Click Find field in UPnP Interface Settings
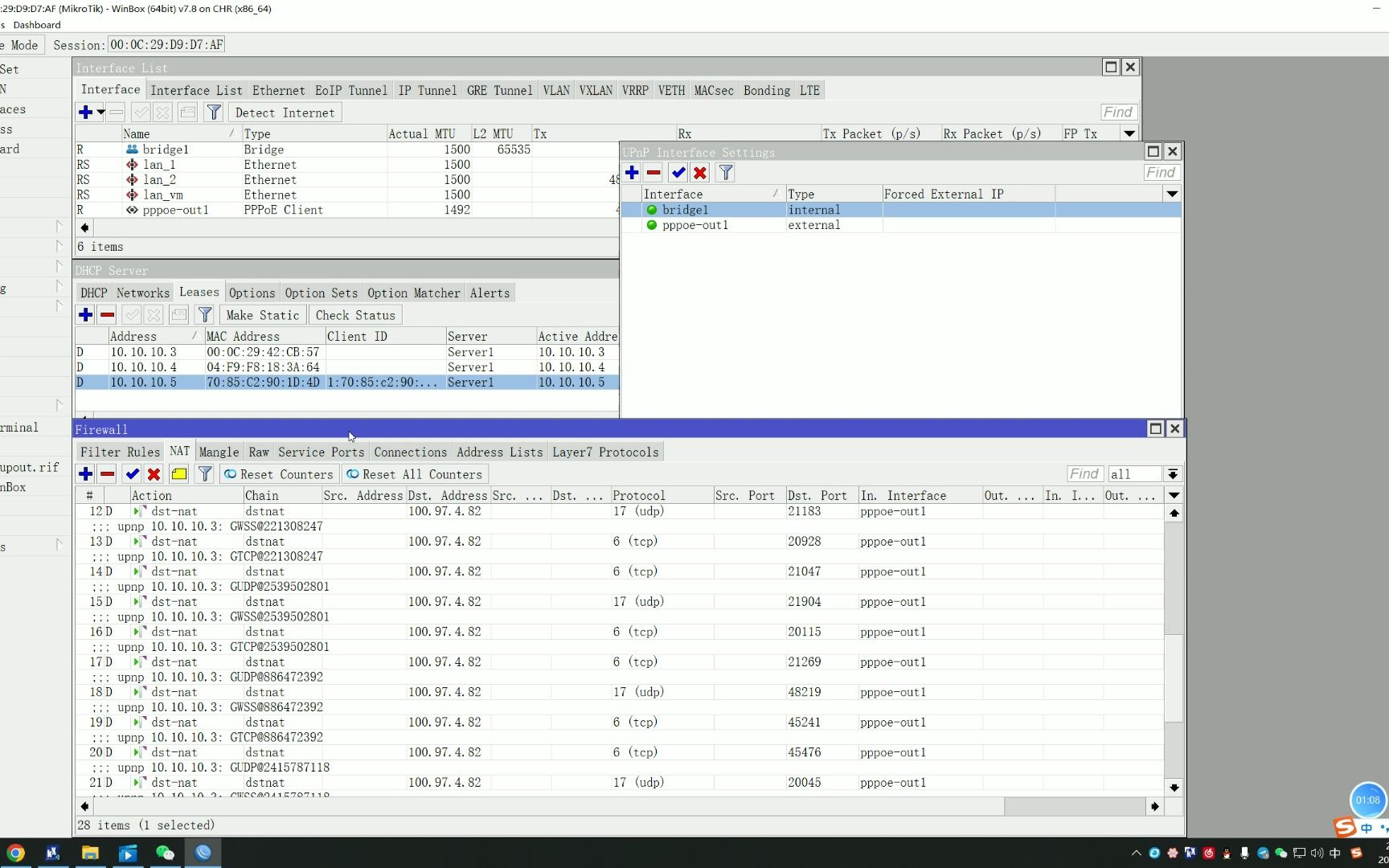Viewport: 1389px width, 868px height. [1161, 173]
